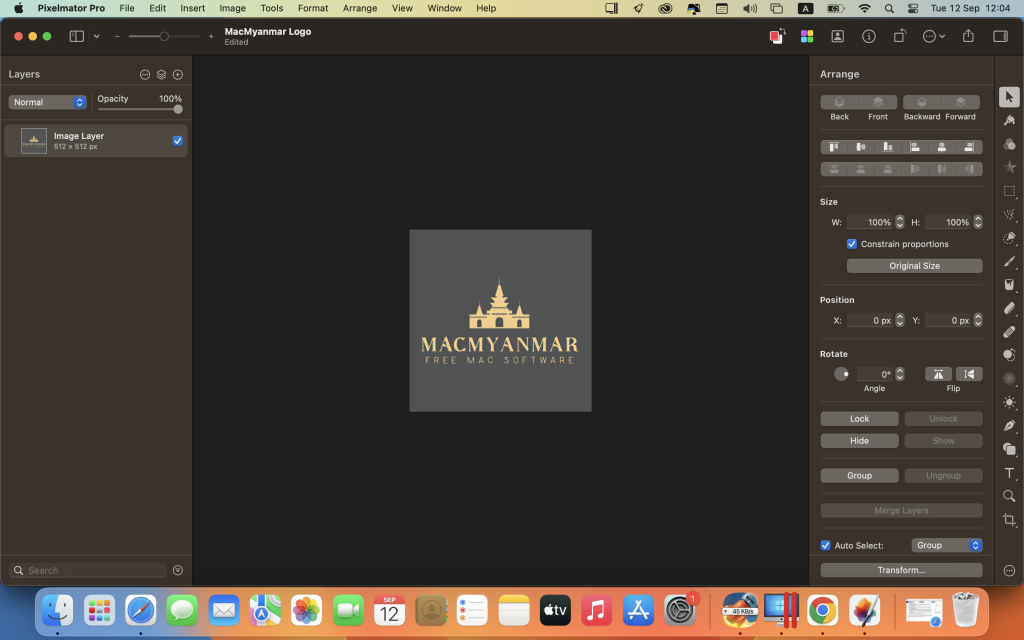Open the Format menu

[x=313, y=8]
